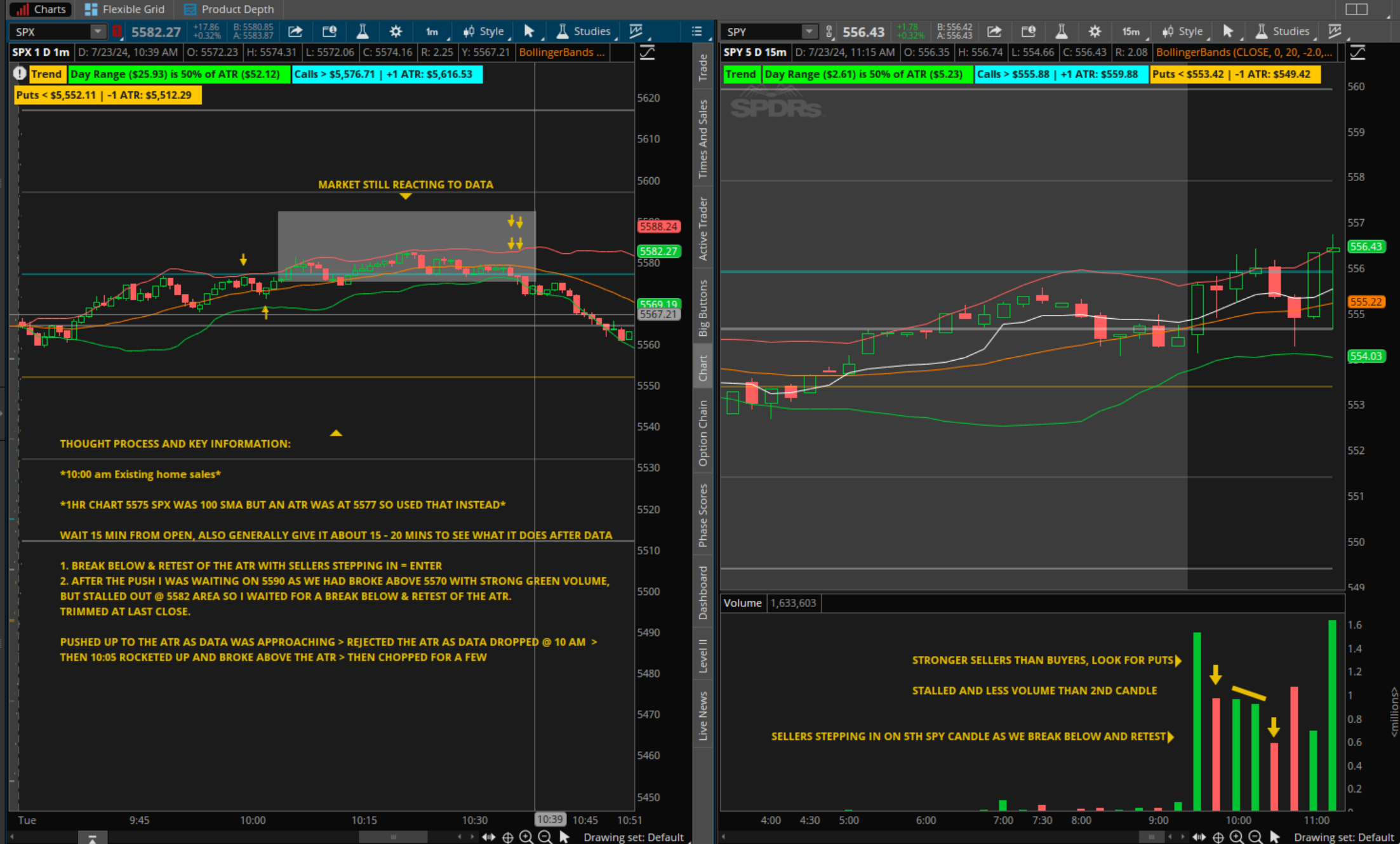The width and height of the screenshot is (1400, 844).
Task: Open the Option Chain sidebar tab
Action: (x=703, y=432)
